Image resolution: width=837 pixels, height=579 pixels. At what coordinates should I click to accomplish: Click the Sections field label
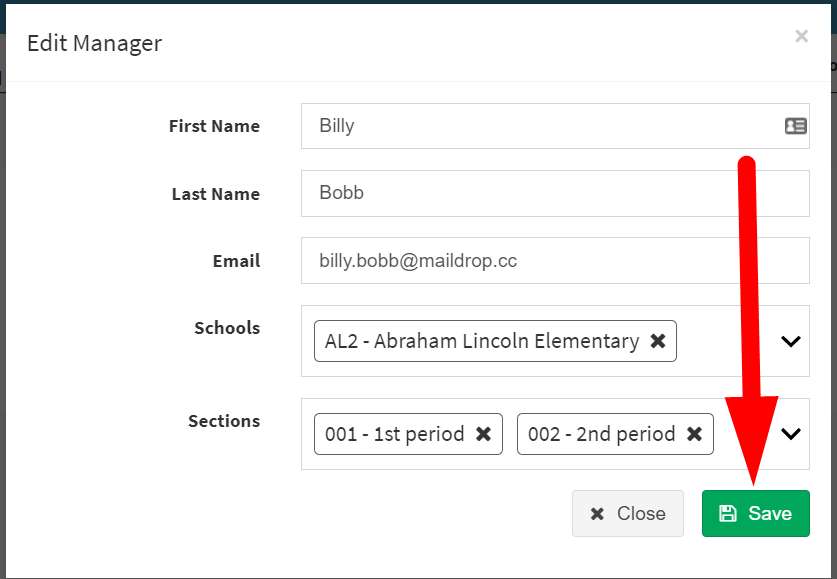[x=224, y=421]
